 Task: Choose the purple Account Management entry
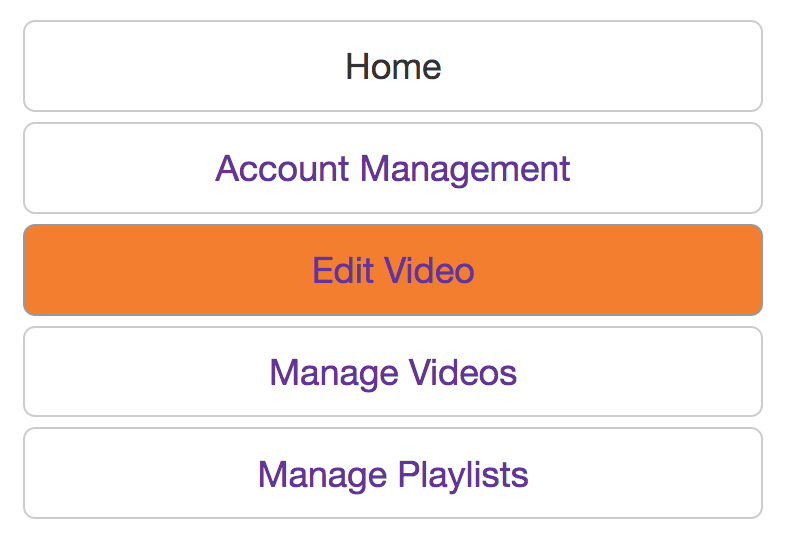pos(393,168)
